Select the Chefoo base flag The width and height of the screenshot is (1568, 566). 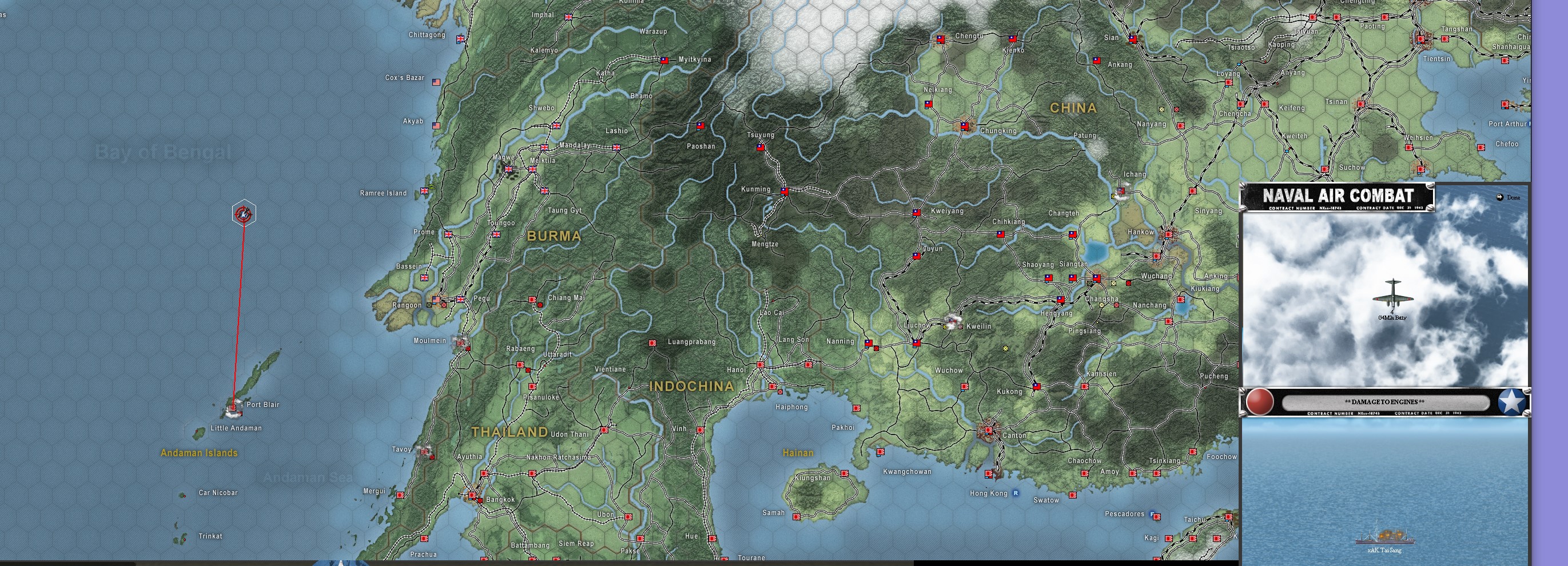point(1481,148)
